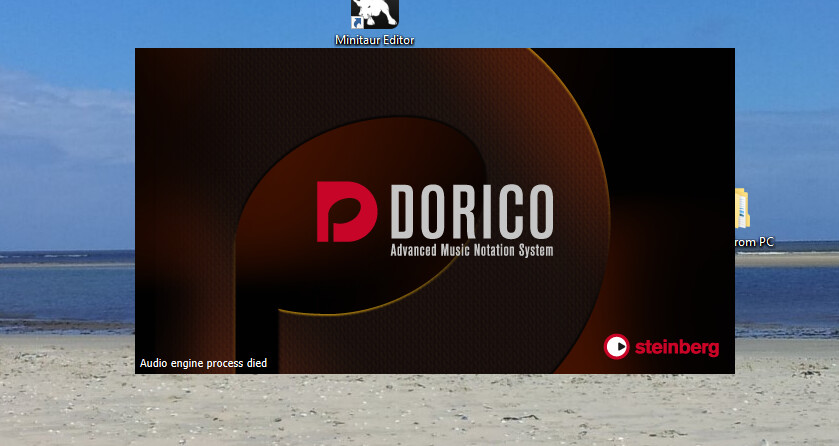The height and width of the screenshot is (446, 839).
Task: Click the "Audio engine process died" status text
Action: click(x=203, y=363)
